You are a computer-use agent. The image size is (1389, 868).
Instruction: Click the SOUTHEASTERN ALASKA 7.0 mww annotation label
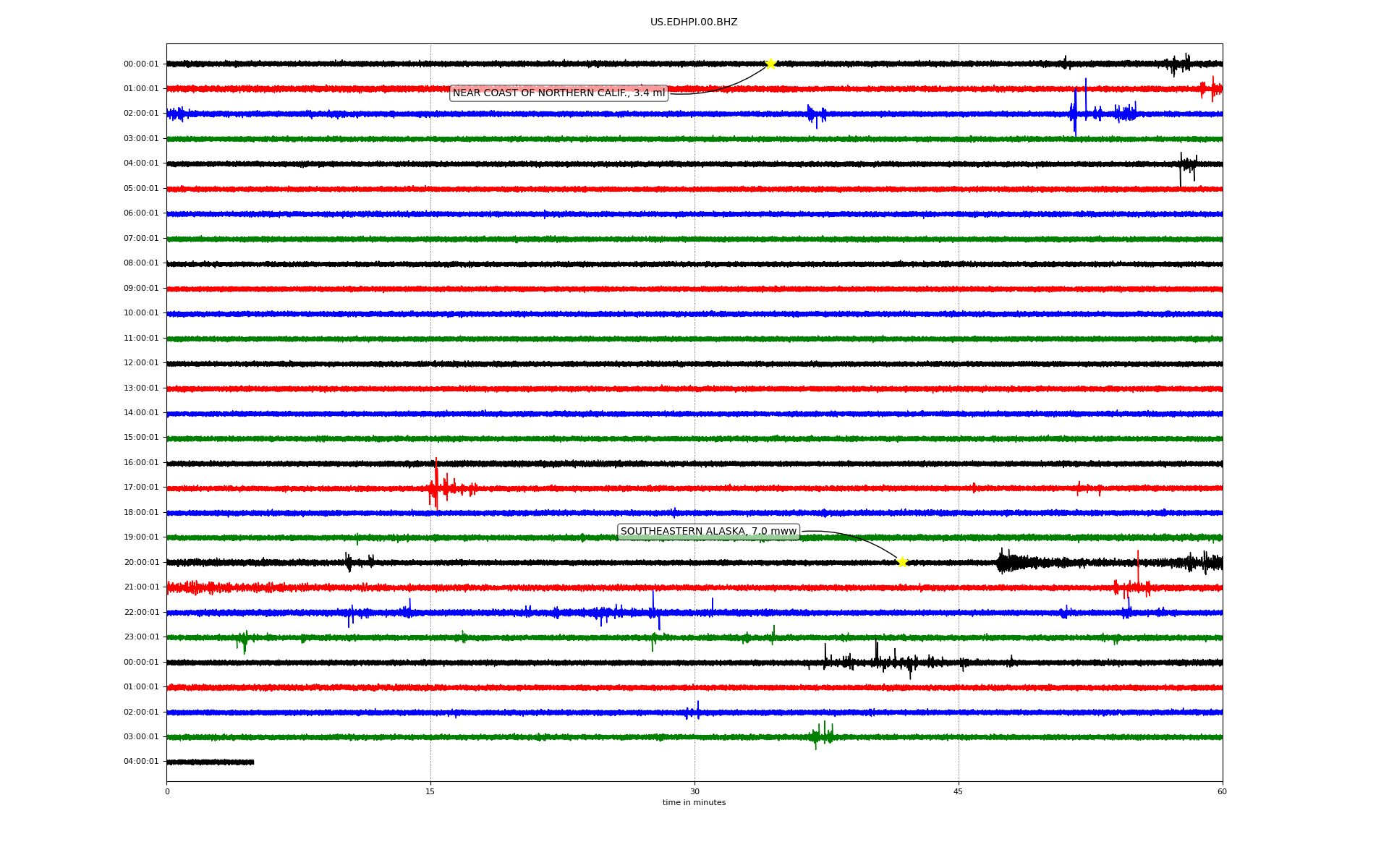coord(708,532)
